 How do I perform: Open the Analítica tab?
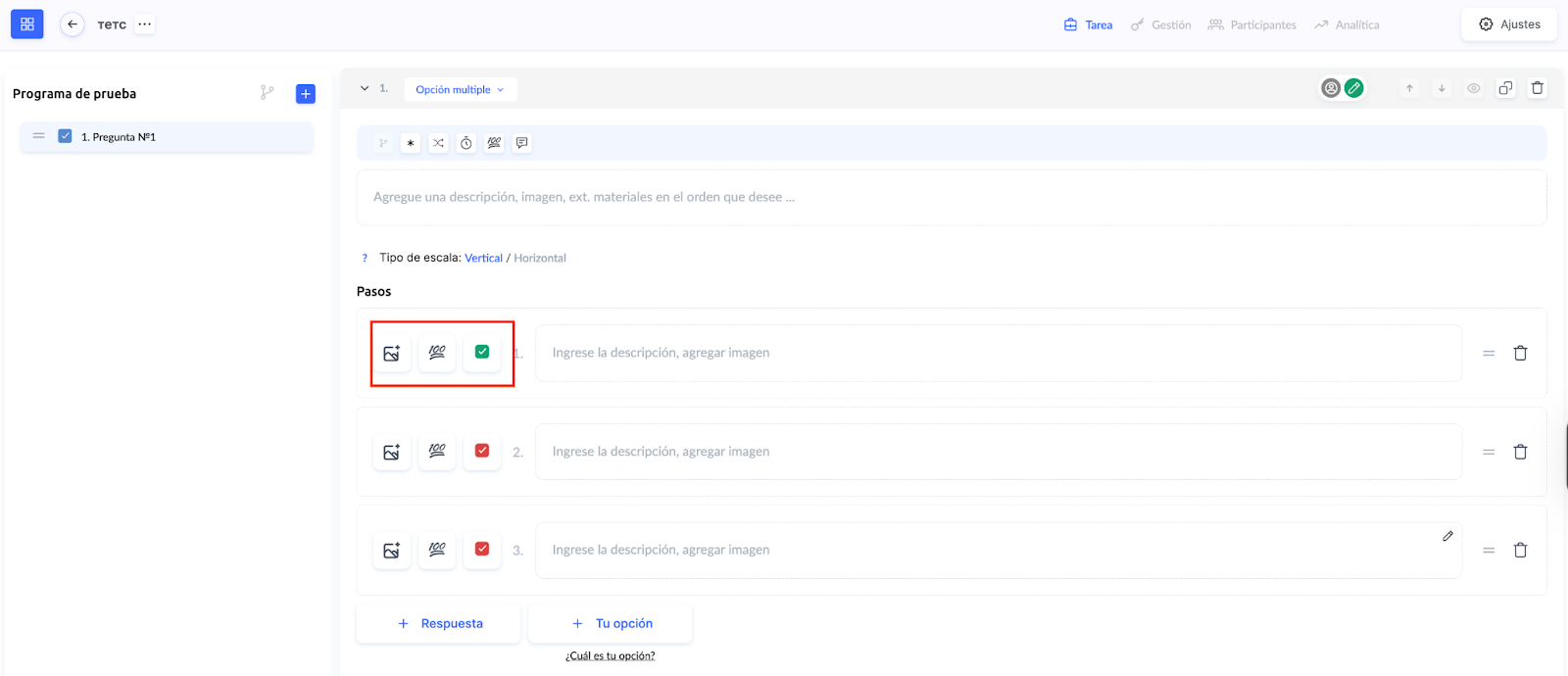pos(1347,24)
